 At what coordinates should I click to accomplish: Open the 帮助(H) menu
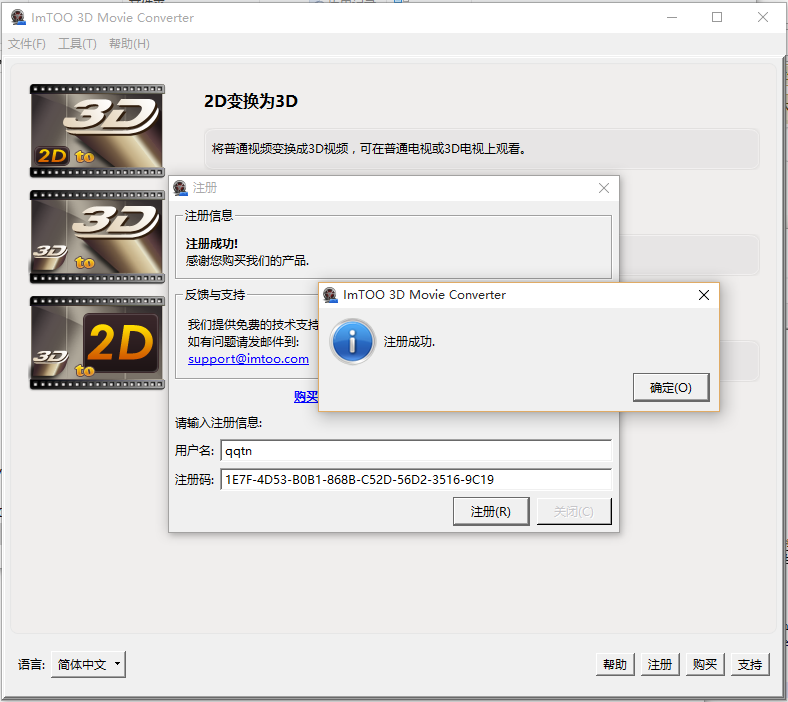129,44
